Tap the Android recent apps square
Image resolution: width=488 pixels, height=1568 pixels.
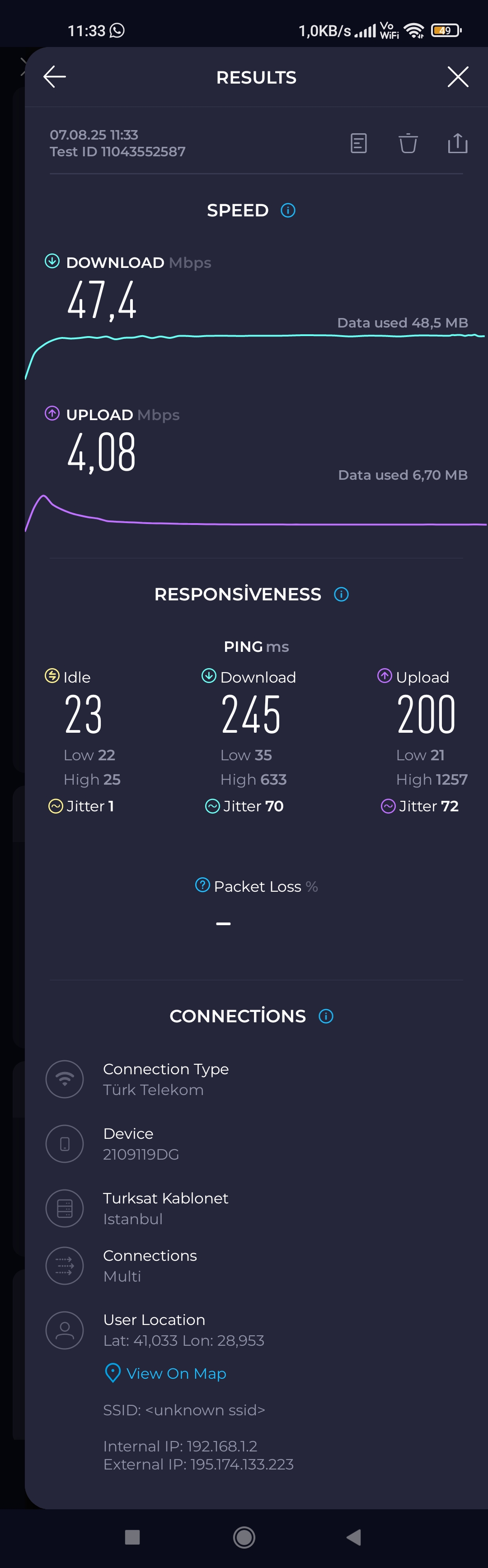coord(132,1537)
